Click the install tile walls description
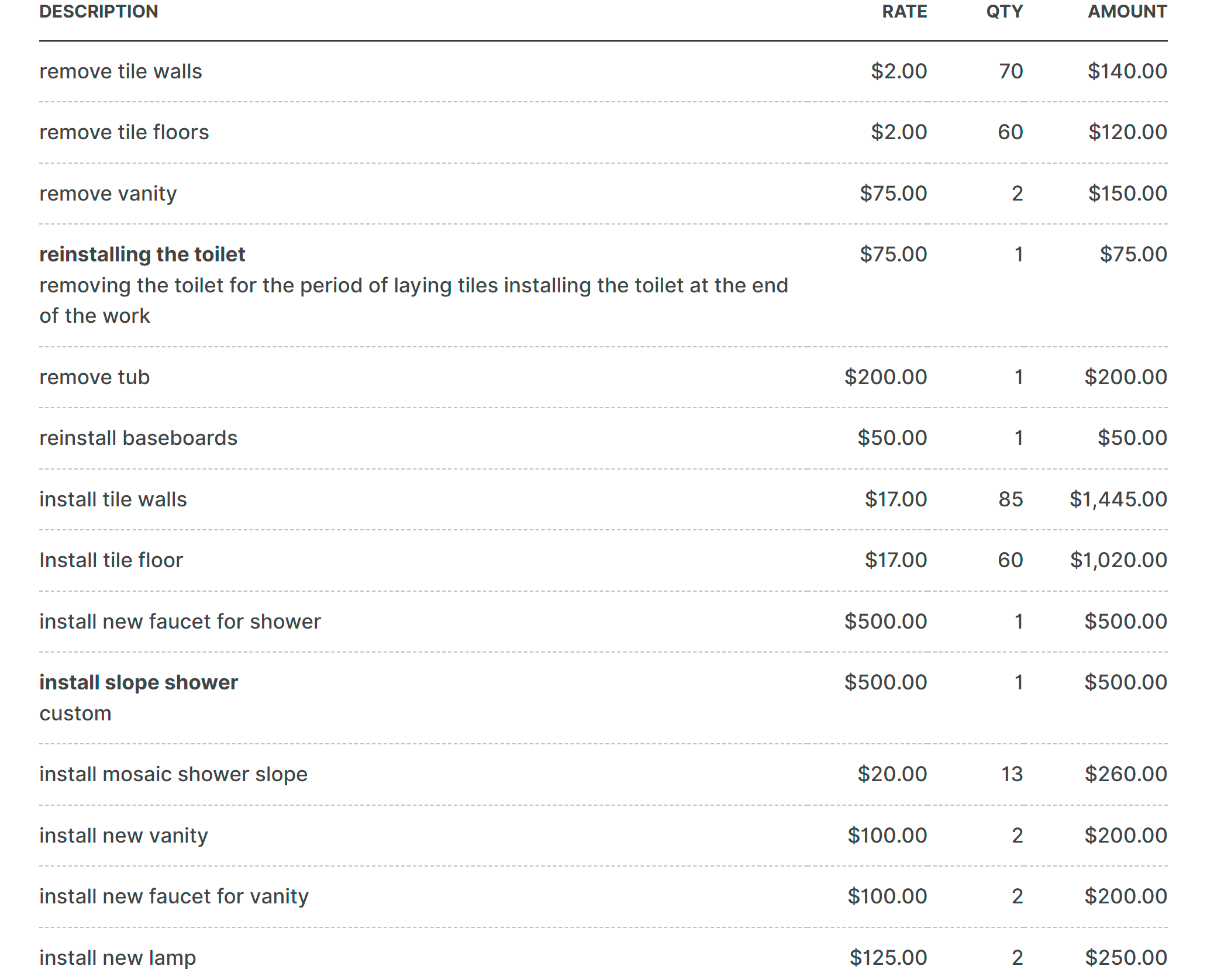Viewport: 1207px width, 980px height. 113,499
